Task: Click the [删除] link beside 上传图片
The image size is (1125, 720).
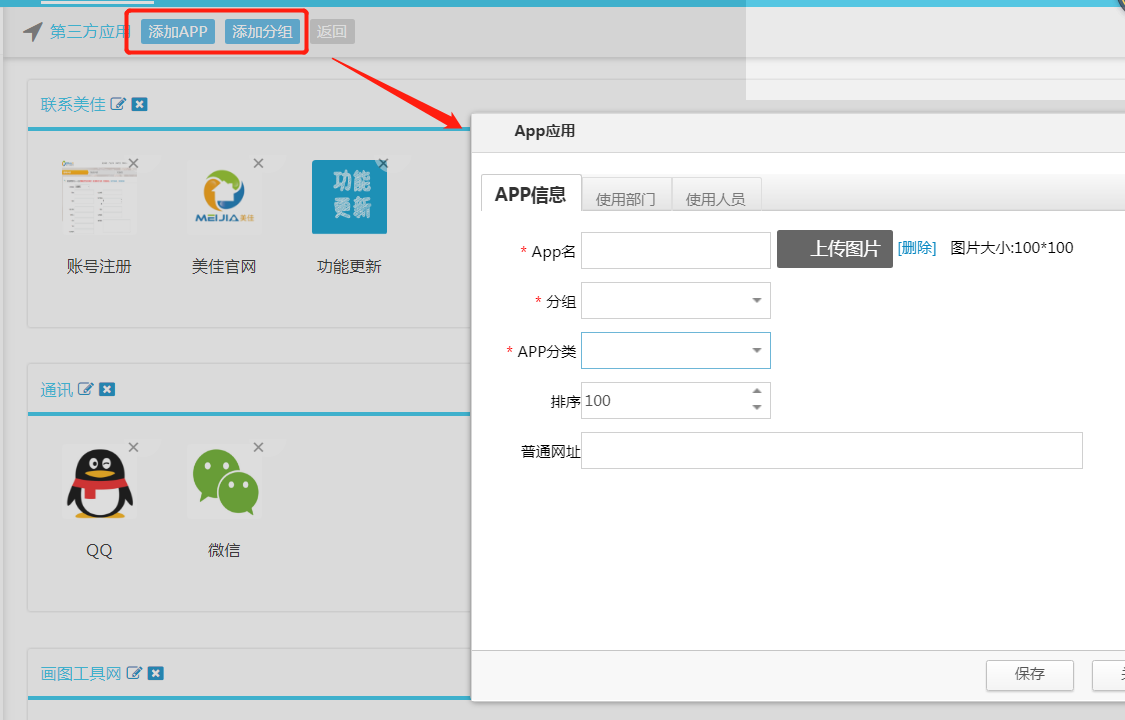Action: coord(917,248)
